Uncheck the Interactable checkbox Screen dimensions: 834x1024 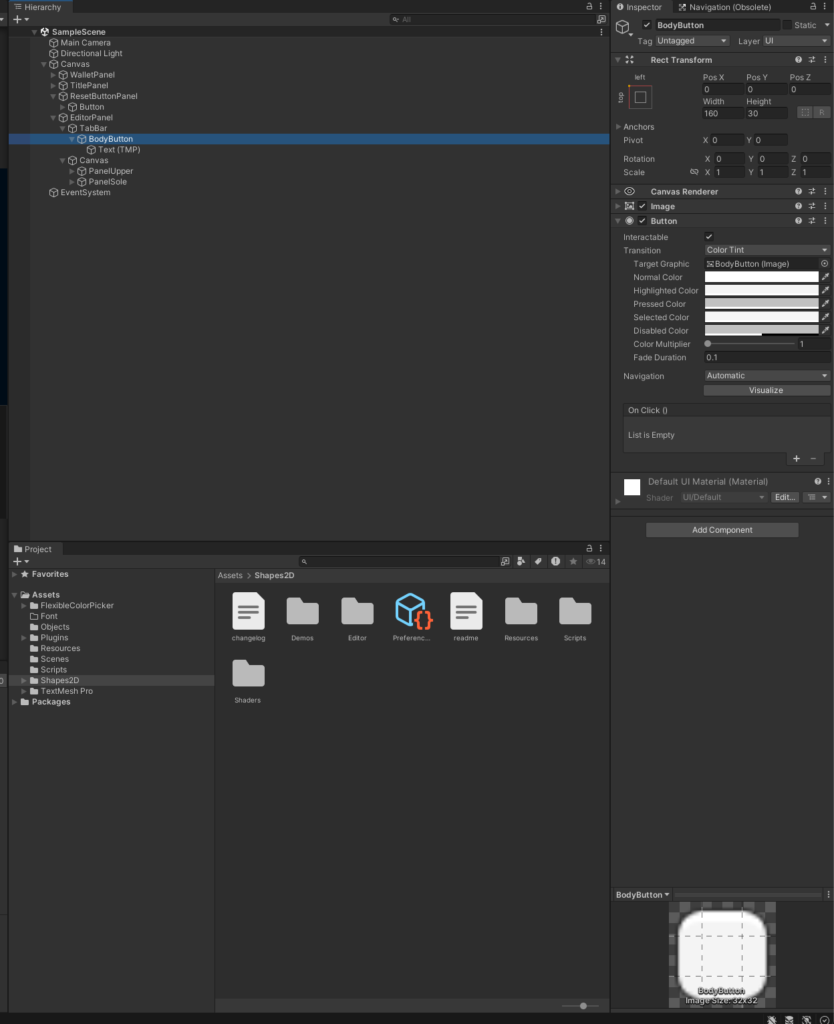[709, 236]
